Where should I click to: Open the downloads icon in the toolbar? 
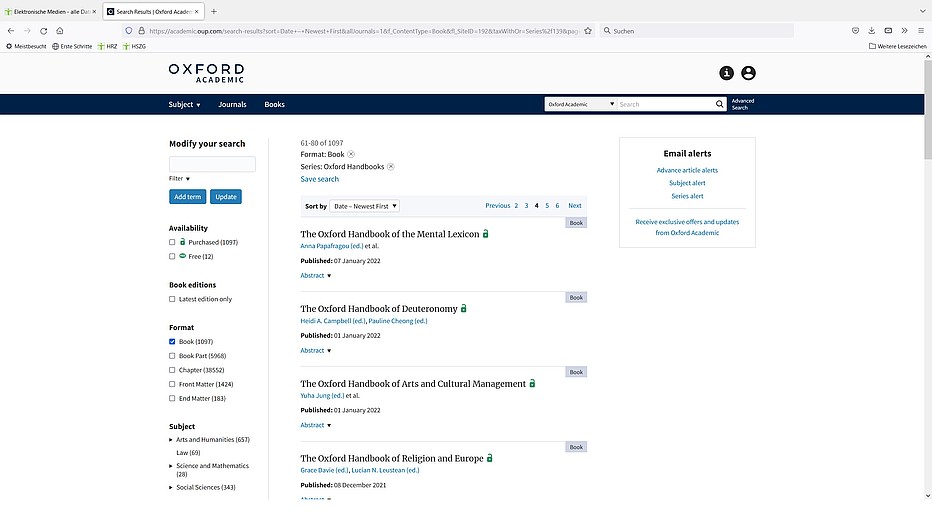click(x=871, y=31)
